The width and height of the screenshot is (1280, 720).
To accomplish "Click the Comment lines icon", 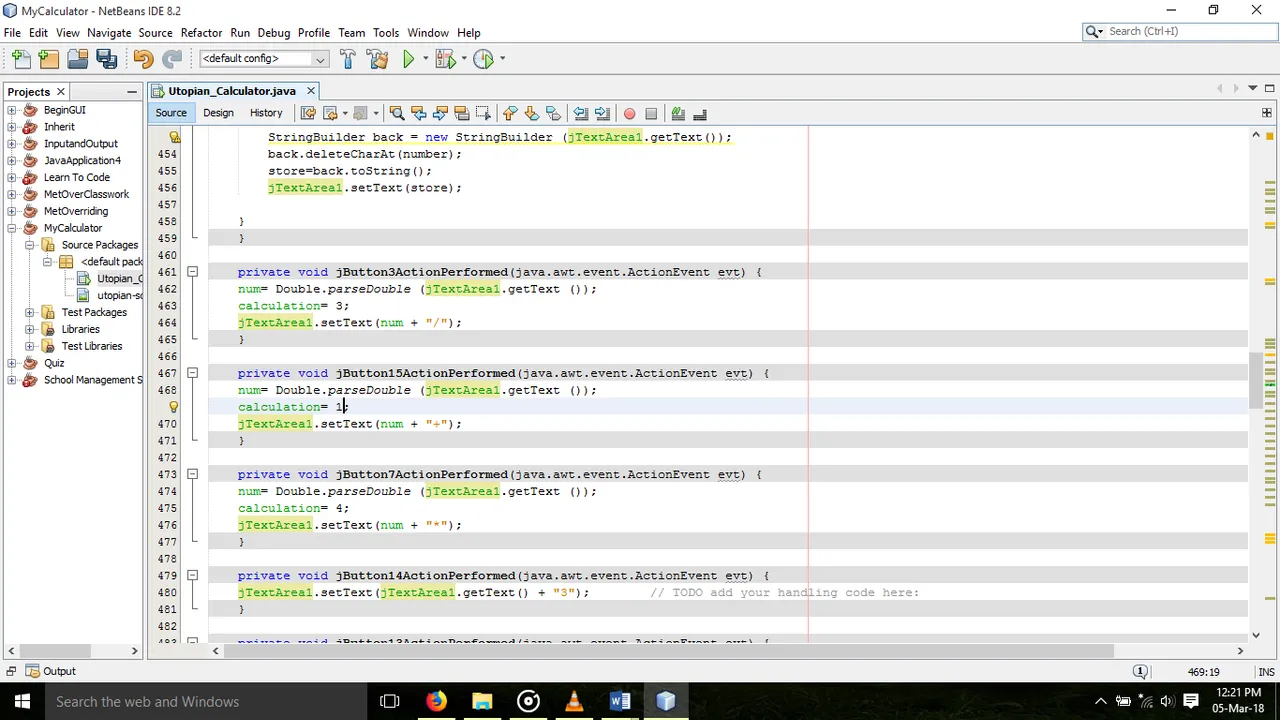I will click(x=678, y=113).
